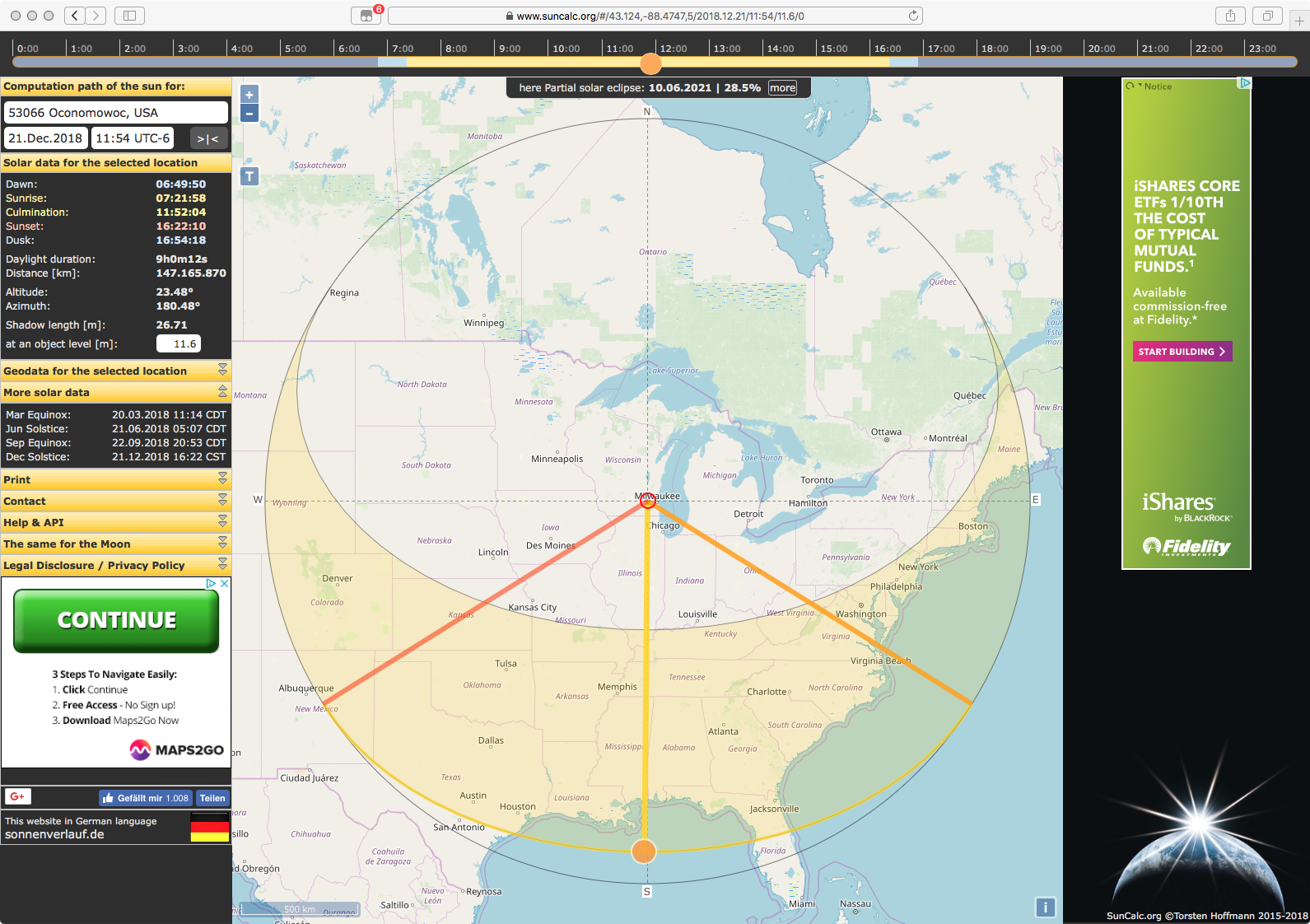Open AdChoices icon on iShares ad

pos(1245,83)
